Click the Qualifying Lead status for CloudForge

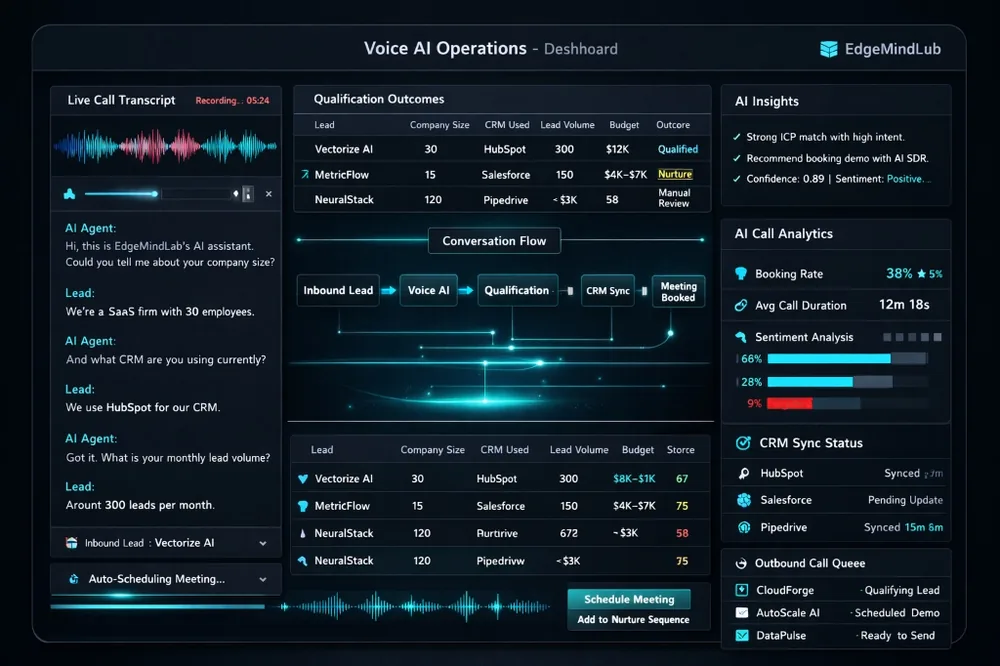902,591
